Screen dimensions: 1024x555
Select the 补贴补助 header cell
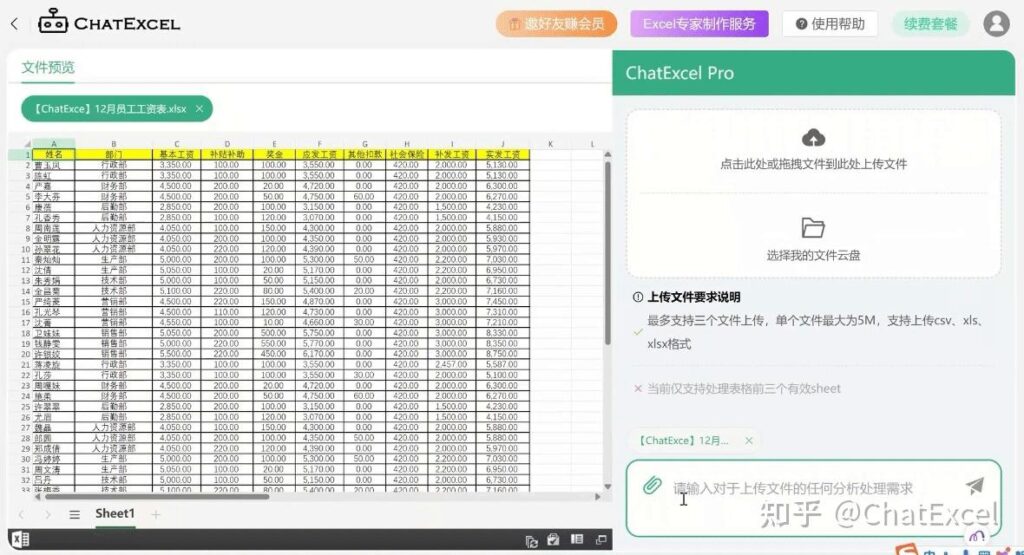pyautogui.click(x=227, y=155)
